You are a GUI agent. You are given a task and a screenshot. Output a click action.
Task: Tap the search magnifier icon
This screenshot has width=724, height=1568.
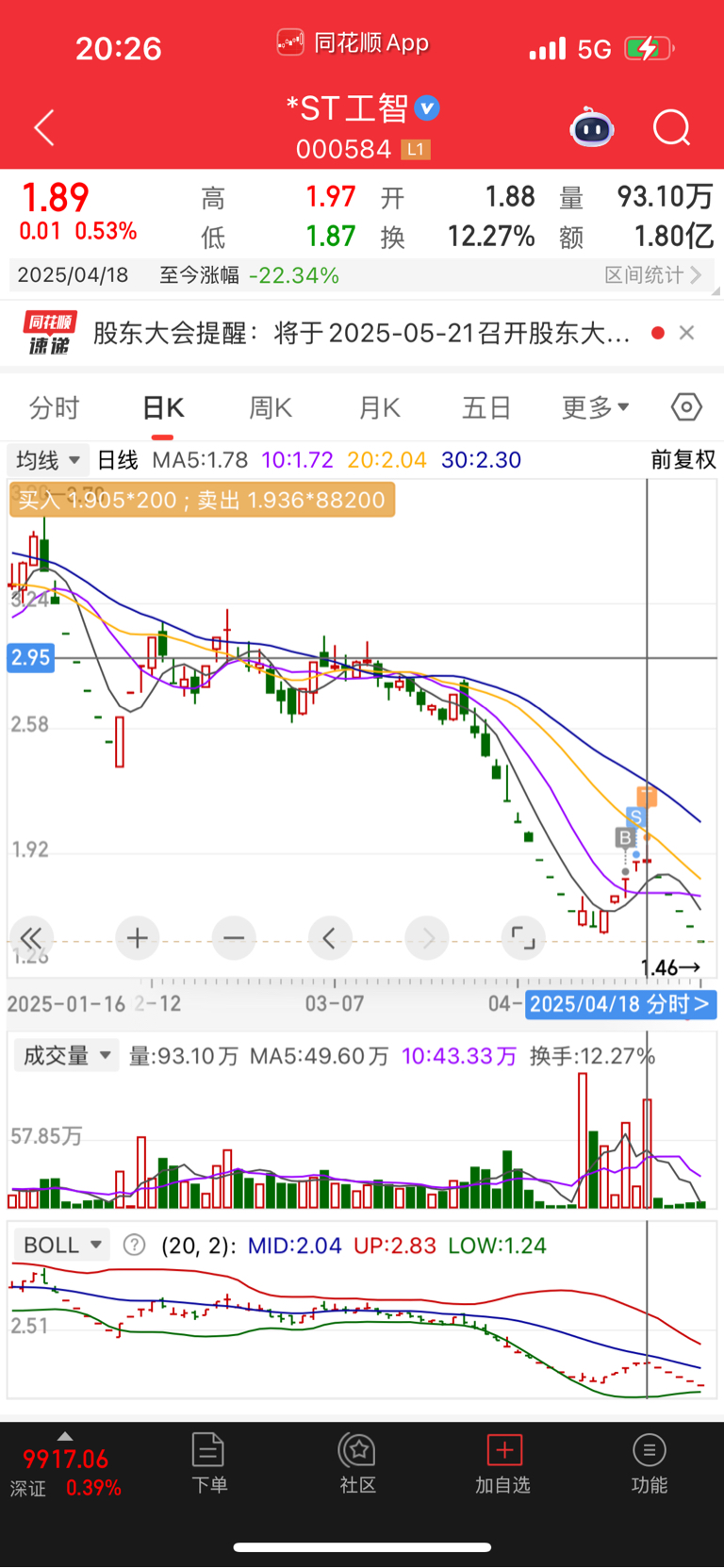672,128
